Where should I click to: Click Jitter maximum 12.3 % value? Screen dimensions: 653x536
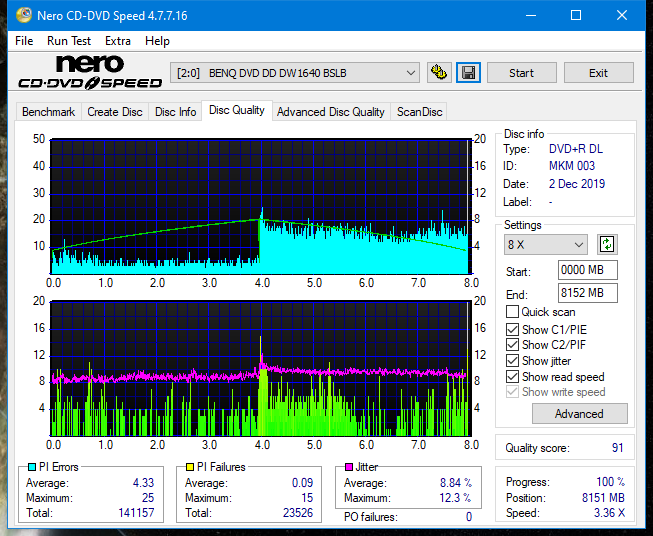(x=456, y=498)
